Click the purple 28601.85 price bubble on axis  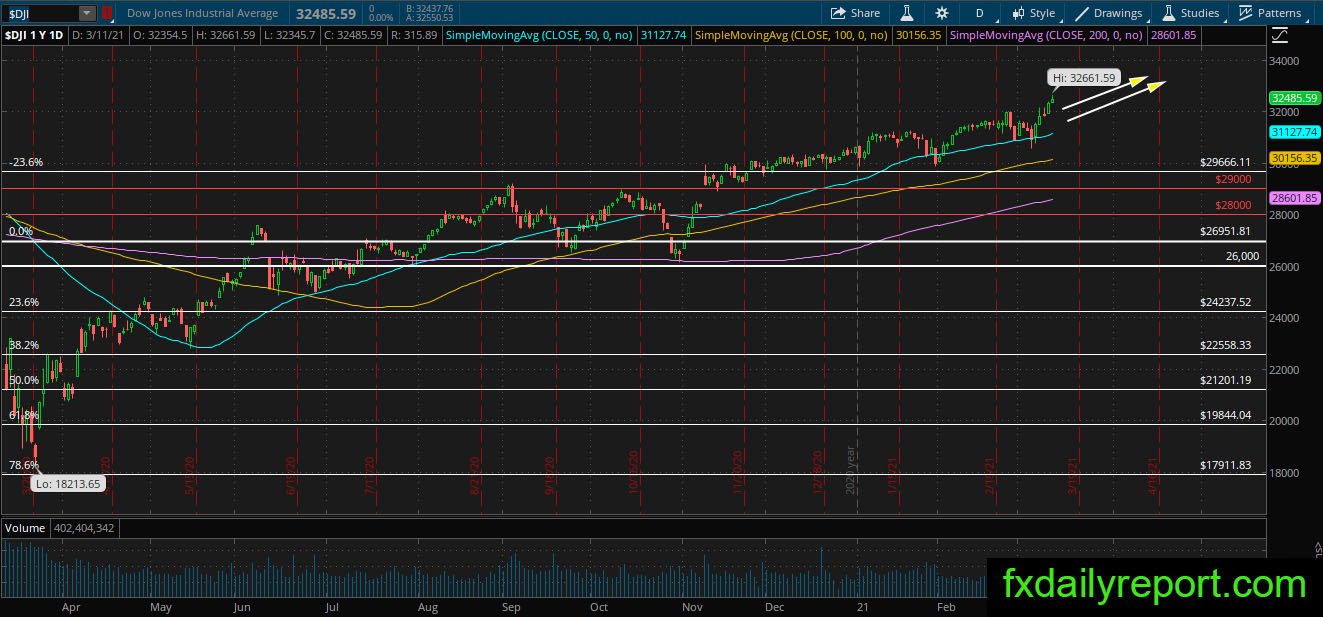click(x=1293, y=198)
